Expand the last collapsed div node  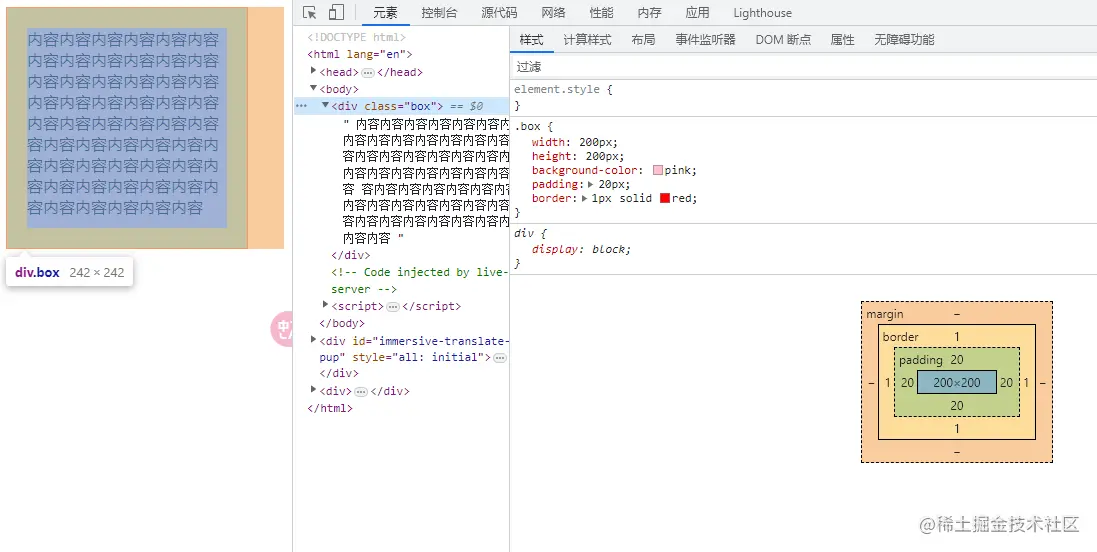coord(313,389)
